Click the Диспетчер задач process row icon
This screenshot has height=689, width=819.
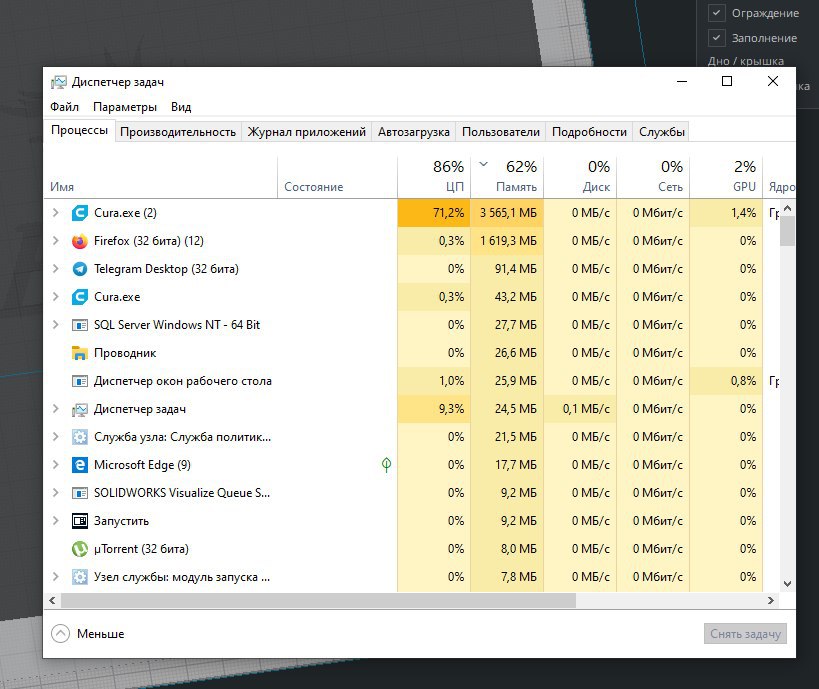[x=79, y=410]
